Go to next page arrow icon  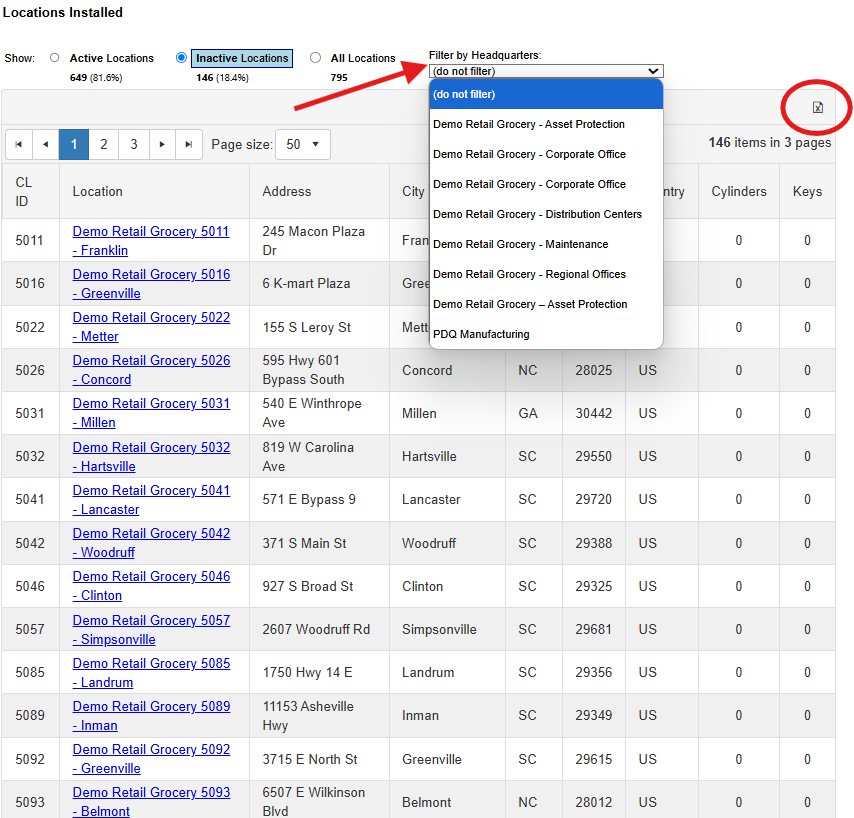point(162,144)
